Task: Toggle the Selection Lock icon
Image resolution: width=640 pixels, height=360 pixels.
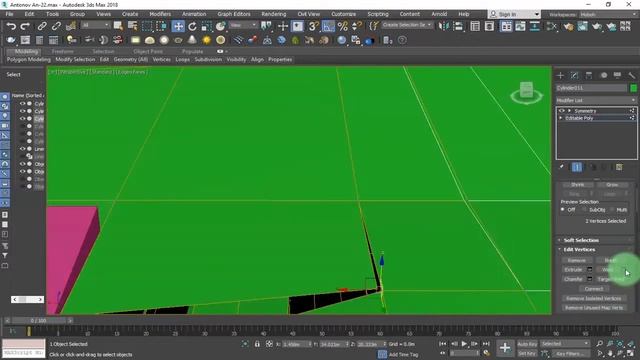Action: 257,344
